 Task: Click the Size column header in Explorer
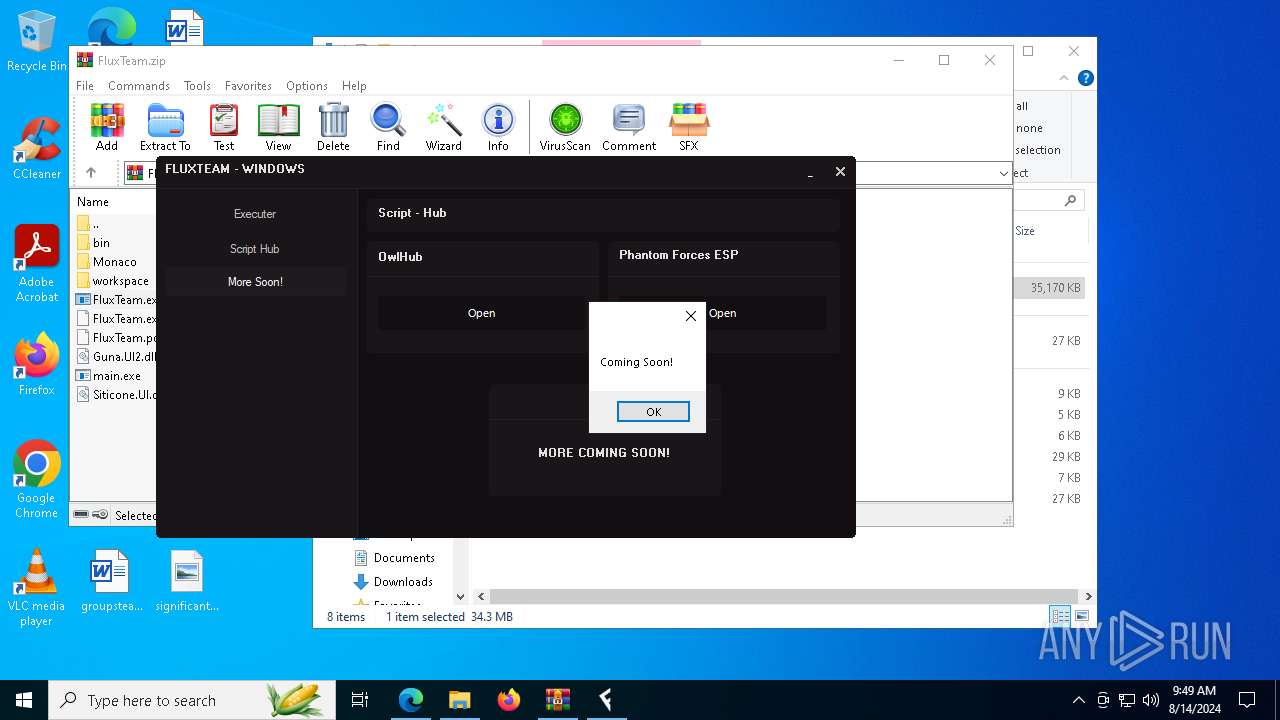[1025, 231]
